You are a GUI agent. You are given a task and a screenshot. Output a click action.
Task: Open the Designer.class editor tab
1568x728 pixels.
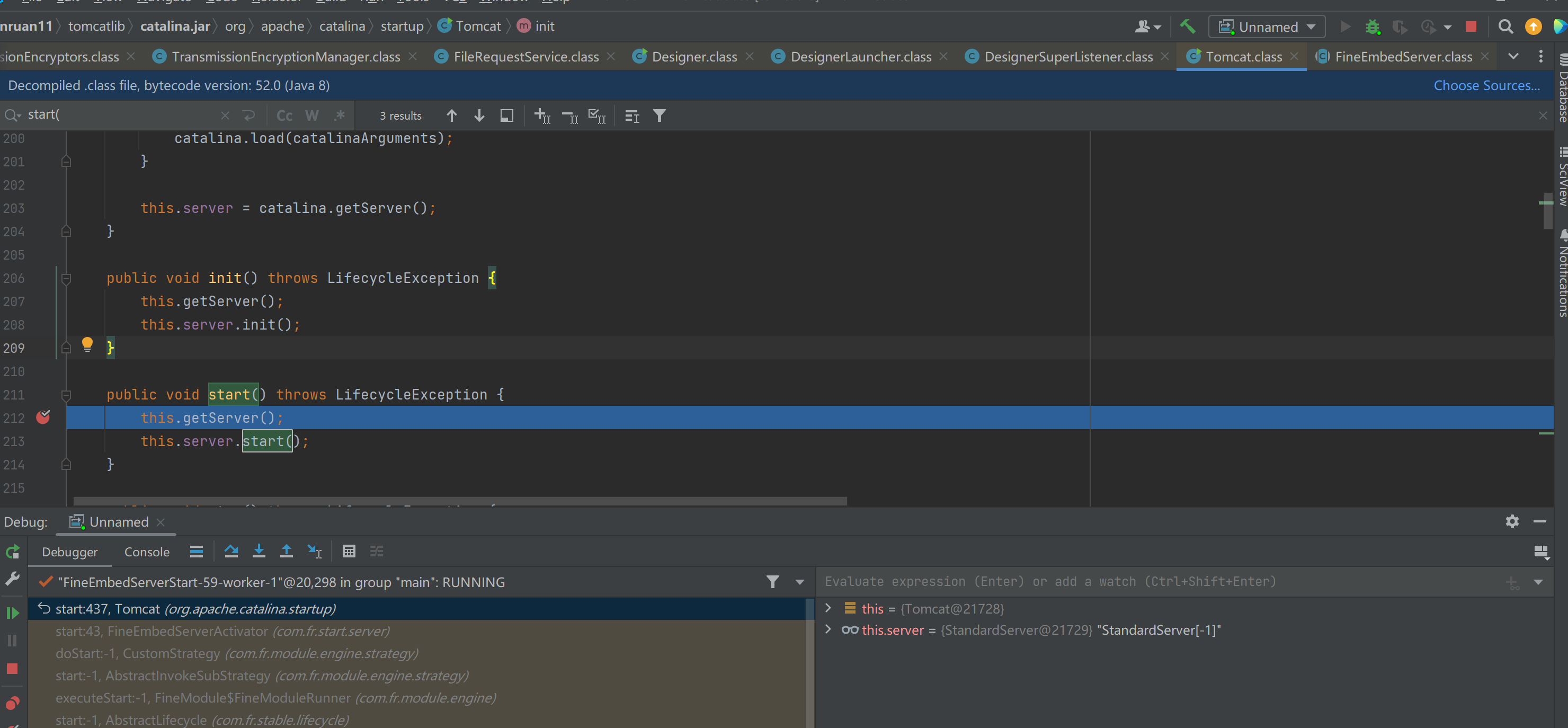click(694, 57)
